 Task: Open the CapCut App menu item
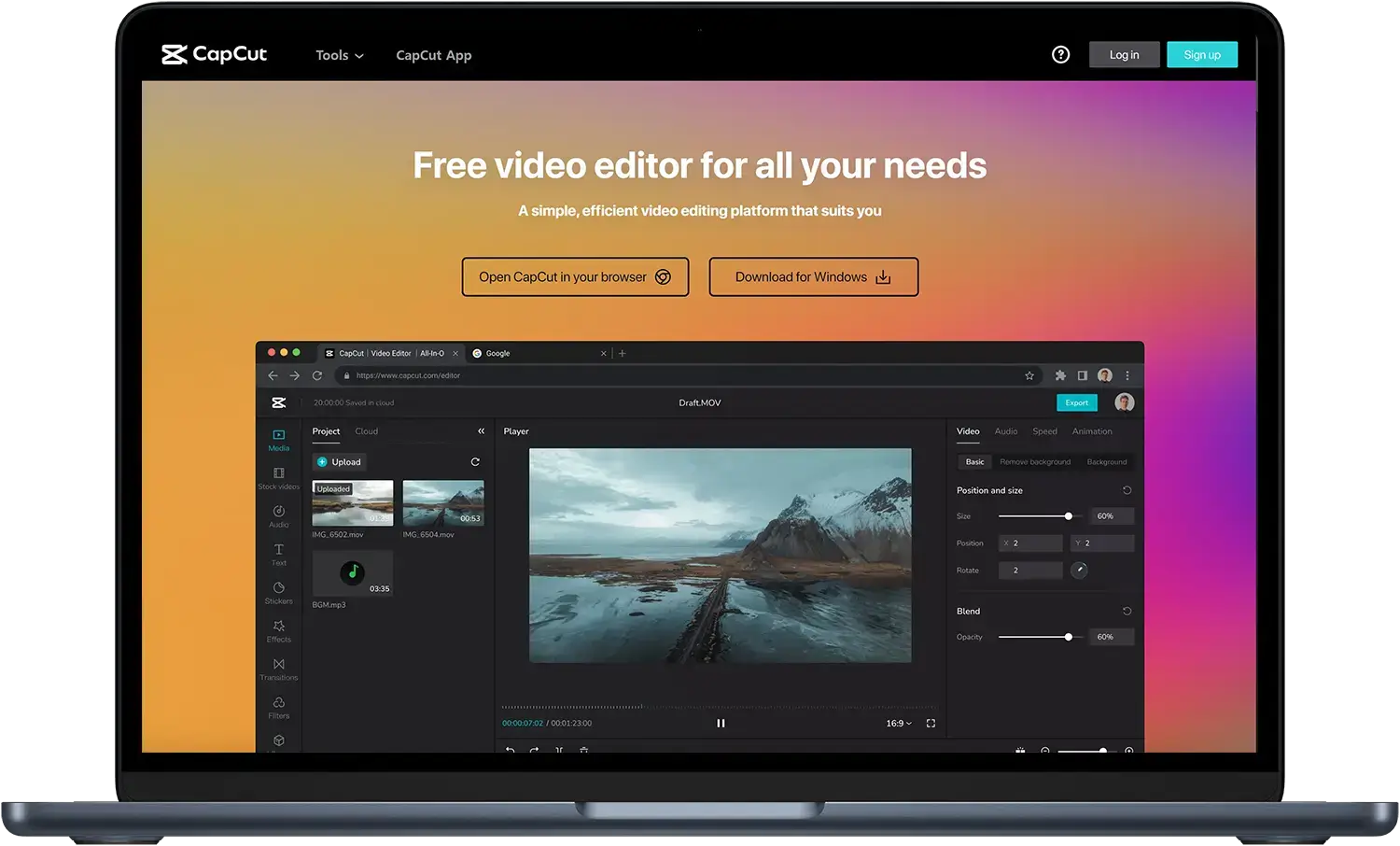(x=434, y=55)
